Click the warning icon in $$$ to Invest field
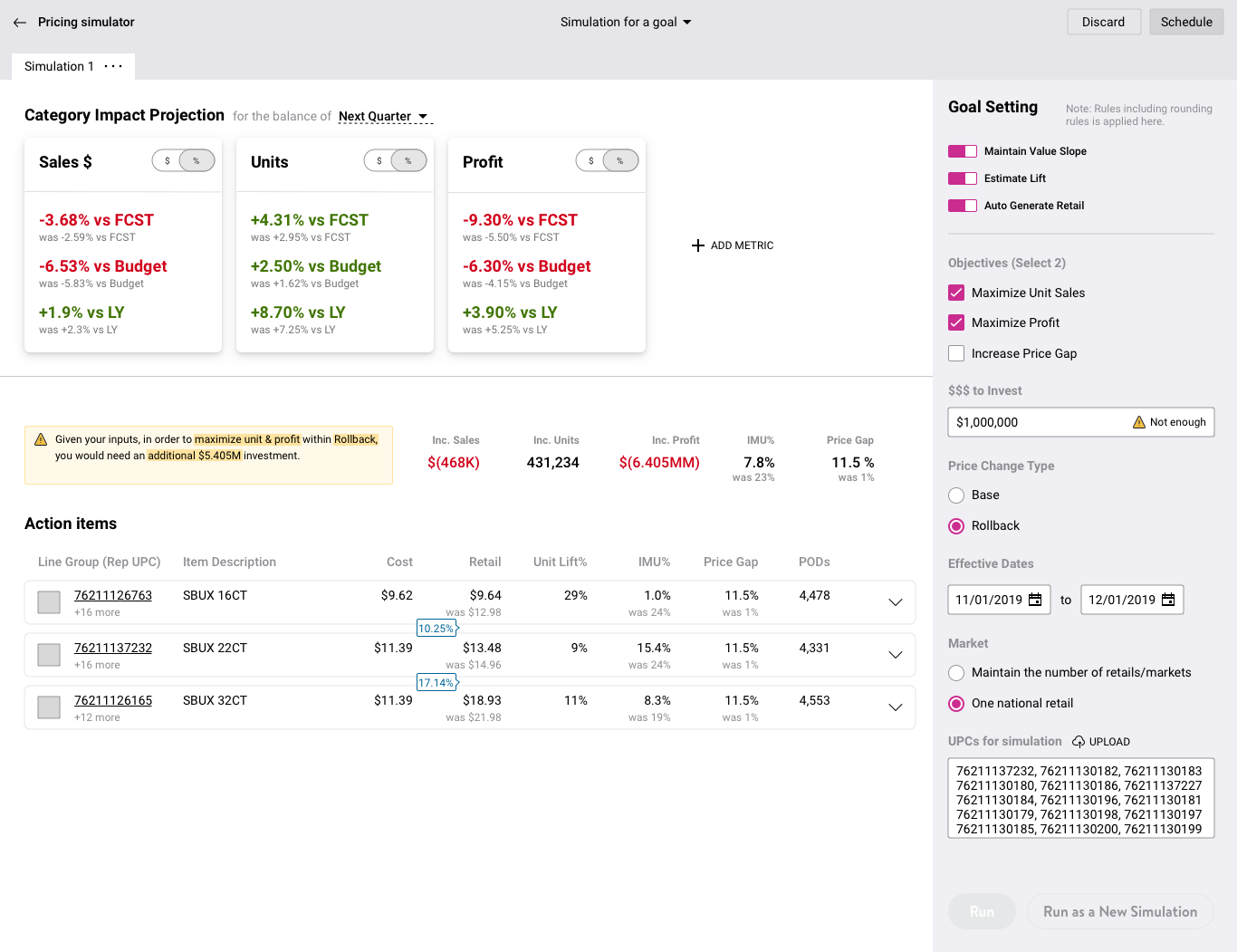The height and width of the screenshot is (952, 1237). pos(1139,422)
